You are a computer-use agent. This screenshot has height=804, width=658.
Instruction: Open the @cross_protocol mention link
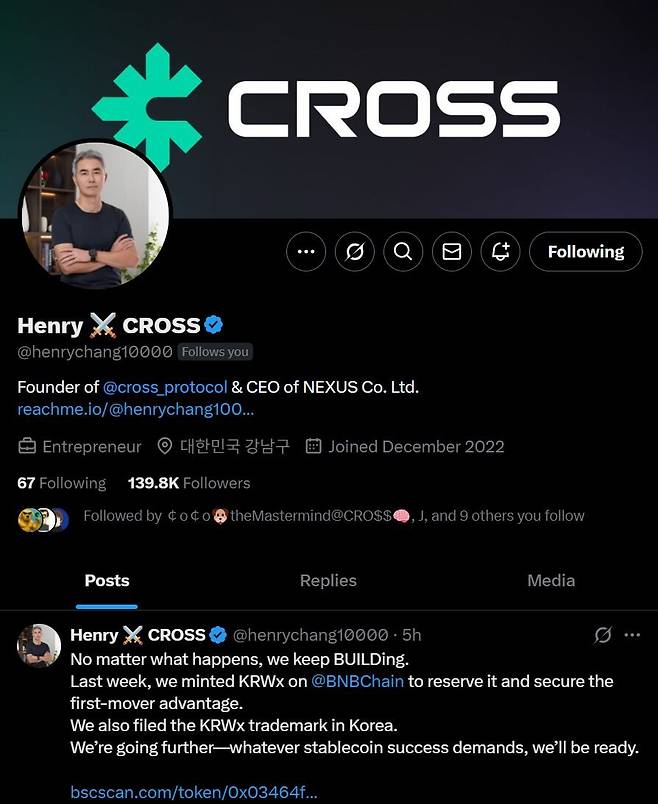pos(165,387)
